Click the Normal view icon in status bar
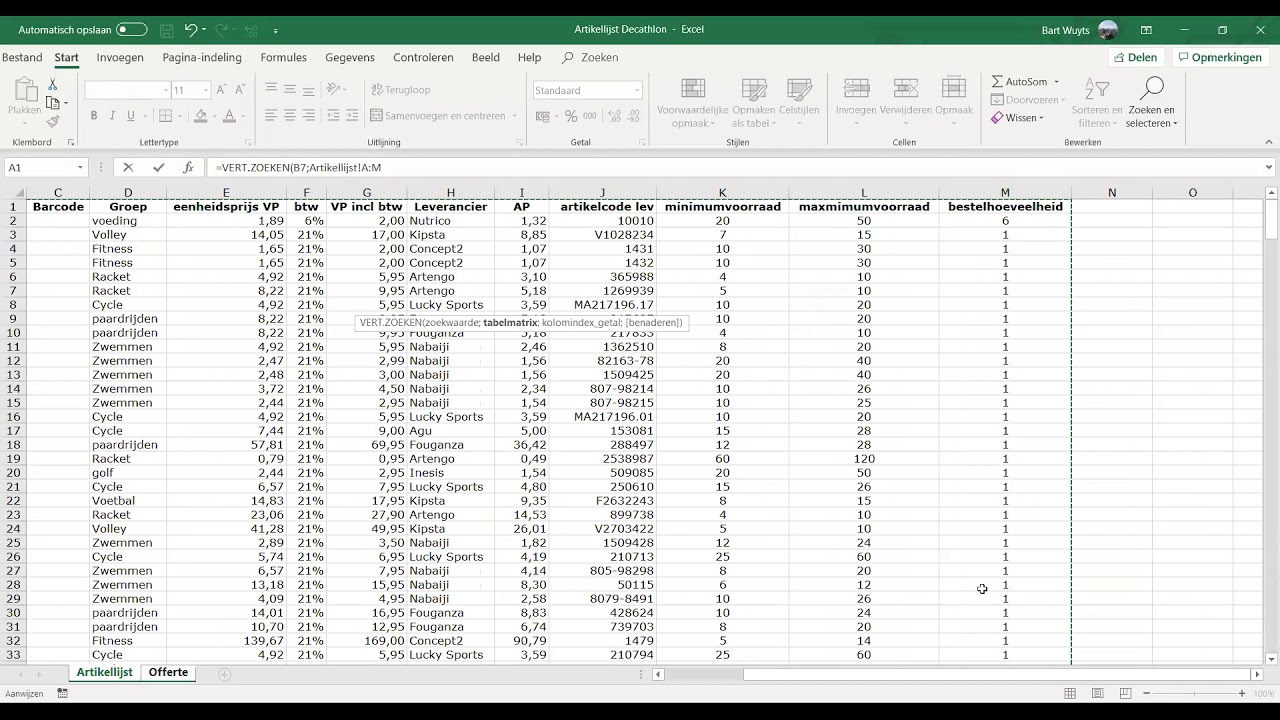The width and height of the screenshot is (1280, 720). coord(1070,694)
